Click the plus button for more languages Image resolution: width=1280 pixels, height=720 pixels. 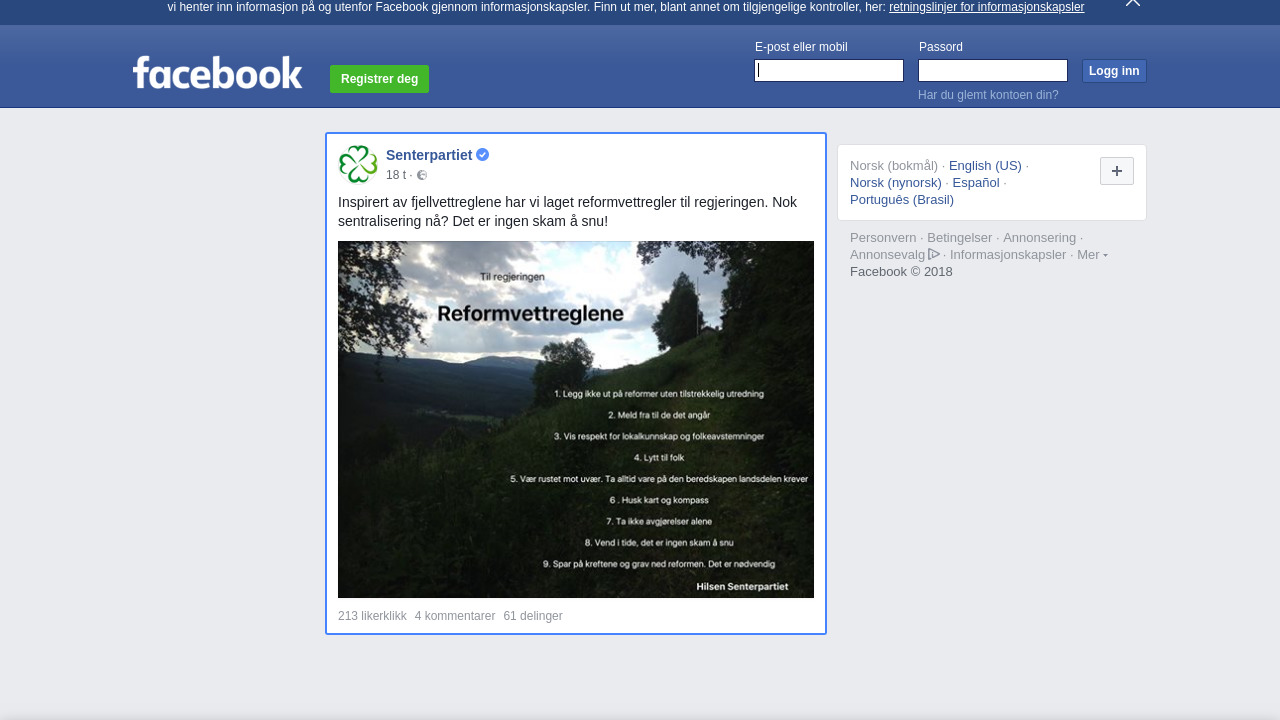[1117, 171]
